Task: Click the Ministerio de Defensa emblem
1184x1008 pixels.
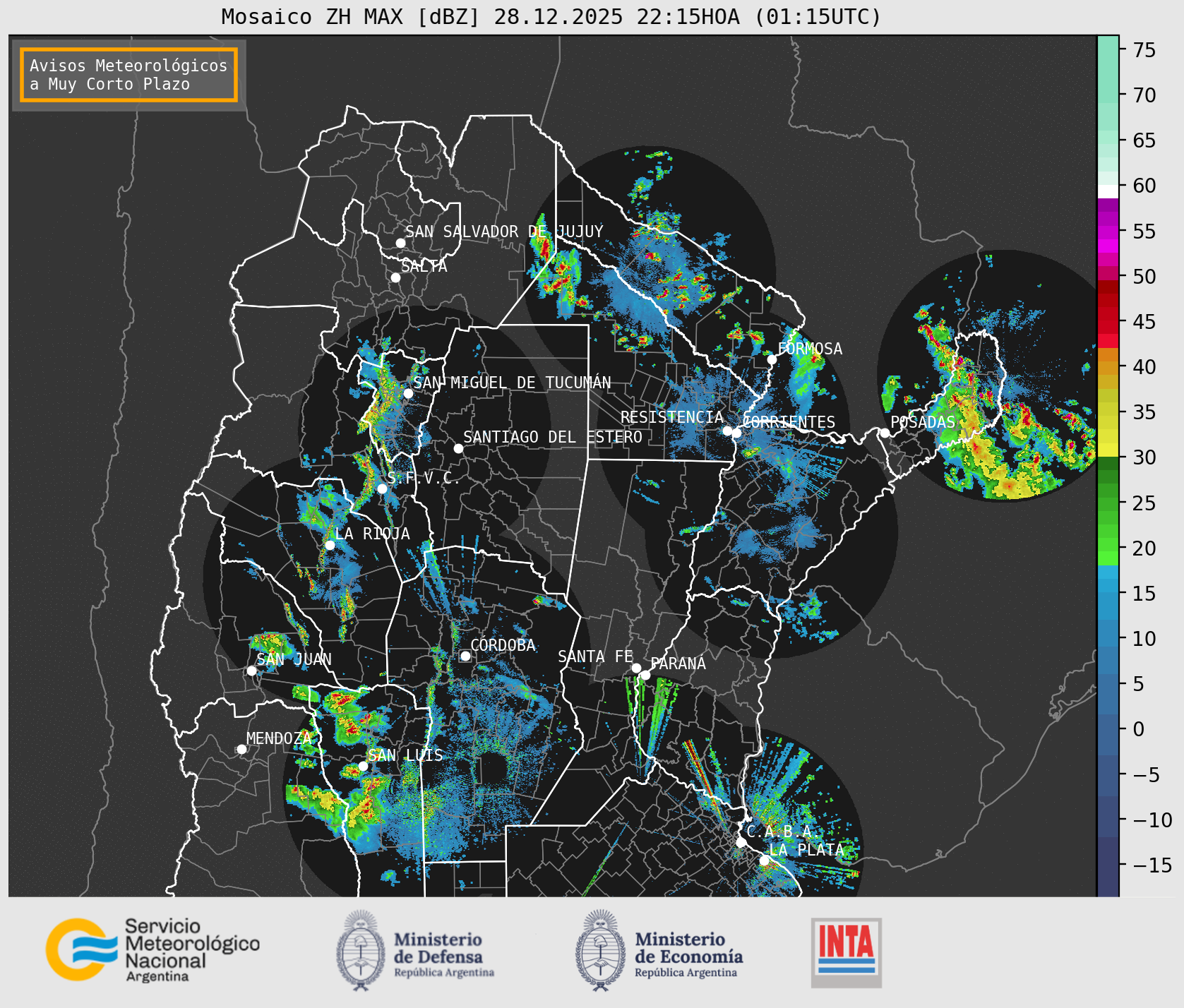Action: (361, 950)
